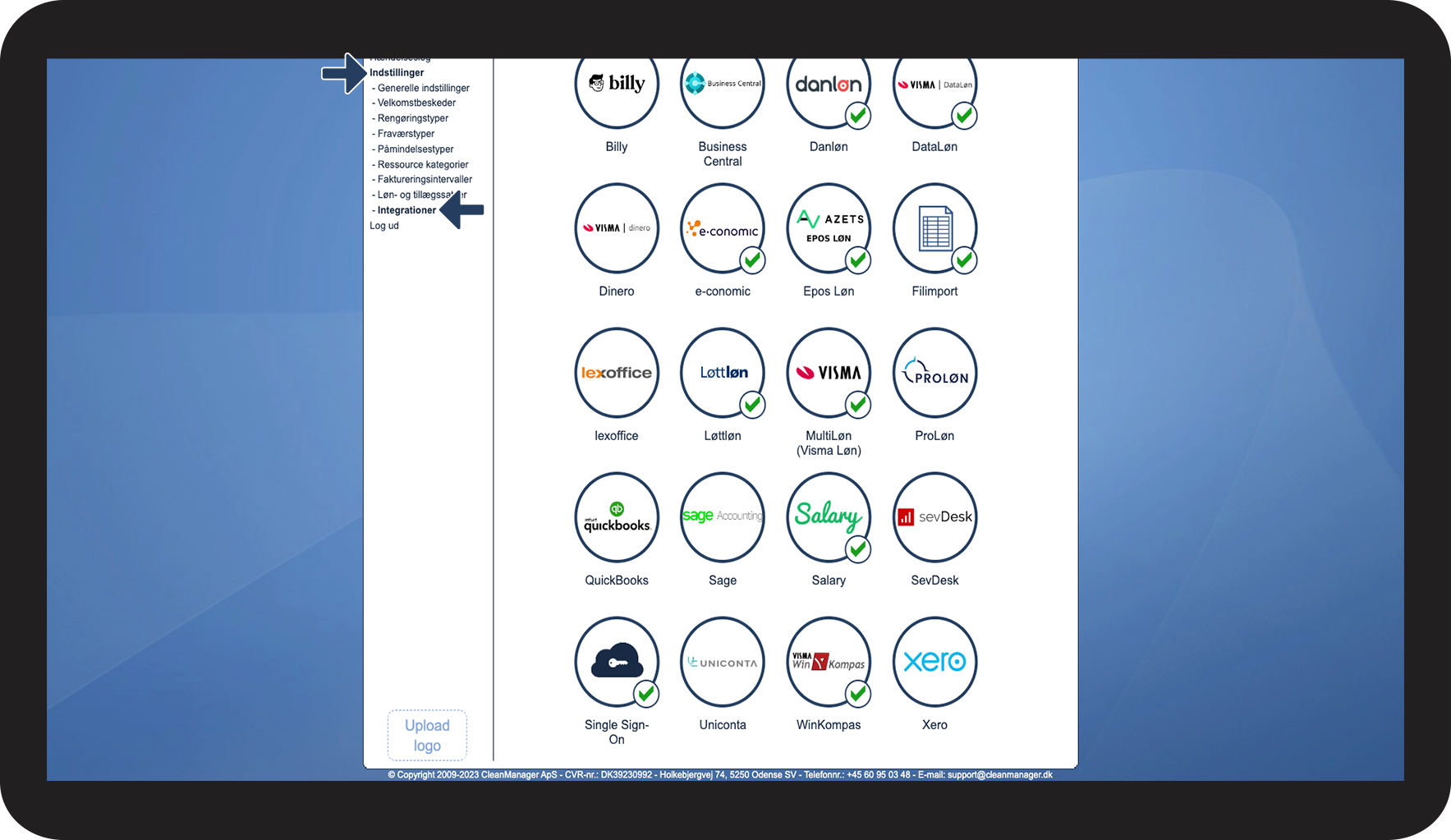Open the Filimport spreadsheet icon
1451x840 pixels.
pos(934,228)
